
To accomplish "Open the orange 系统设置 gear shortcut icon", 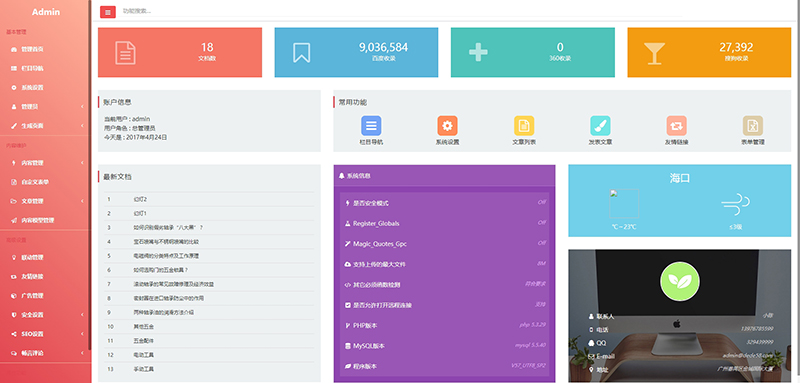I will point(447,125).
